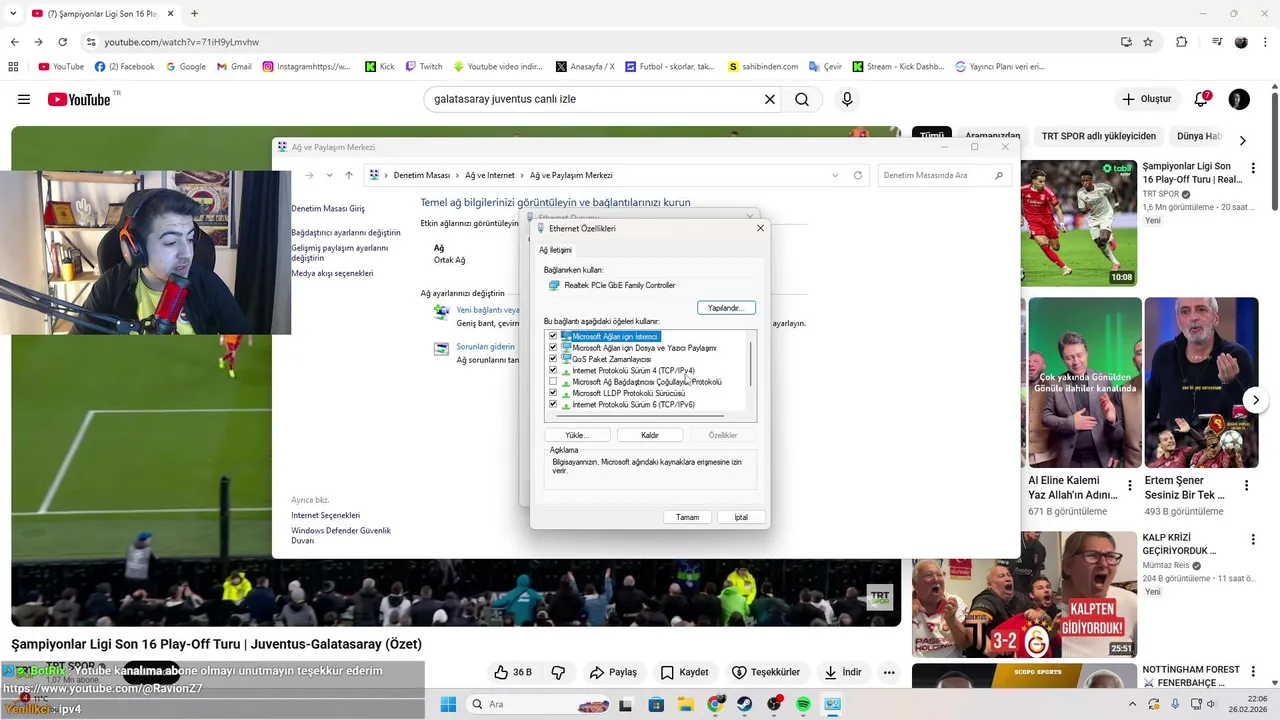The width and height of the screenshot is (1280, 720).
Task: Open options for Al Eline Kalemi short
Action: [1130, 485]
